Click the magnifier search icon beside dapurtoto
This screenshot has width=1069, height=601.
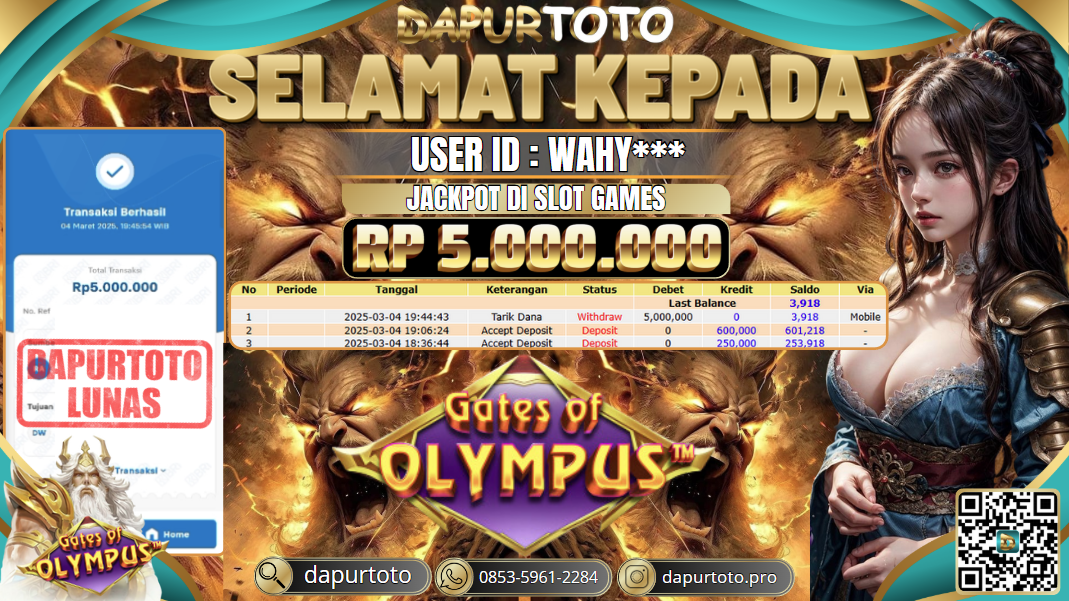(x=273, y=576)
